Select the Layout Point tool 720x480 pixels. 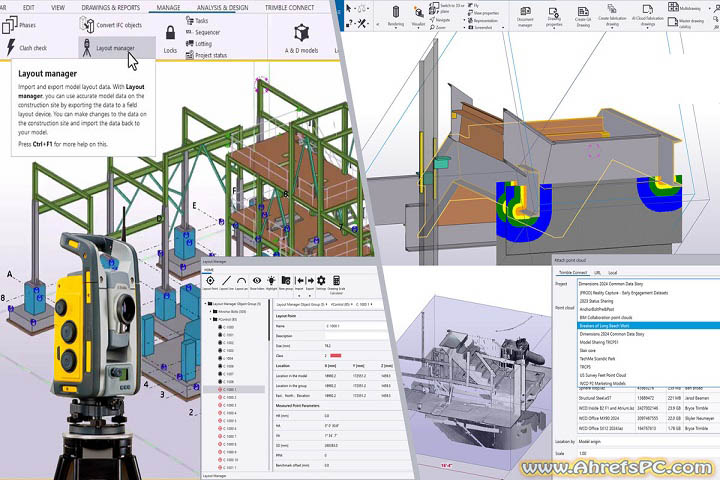point(210,283)
